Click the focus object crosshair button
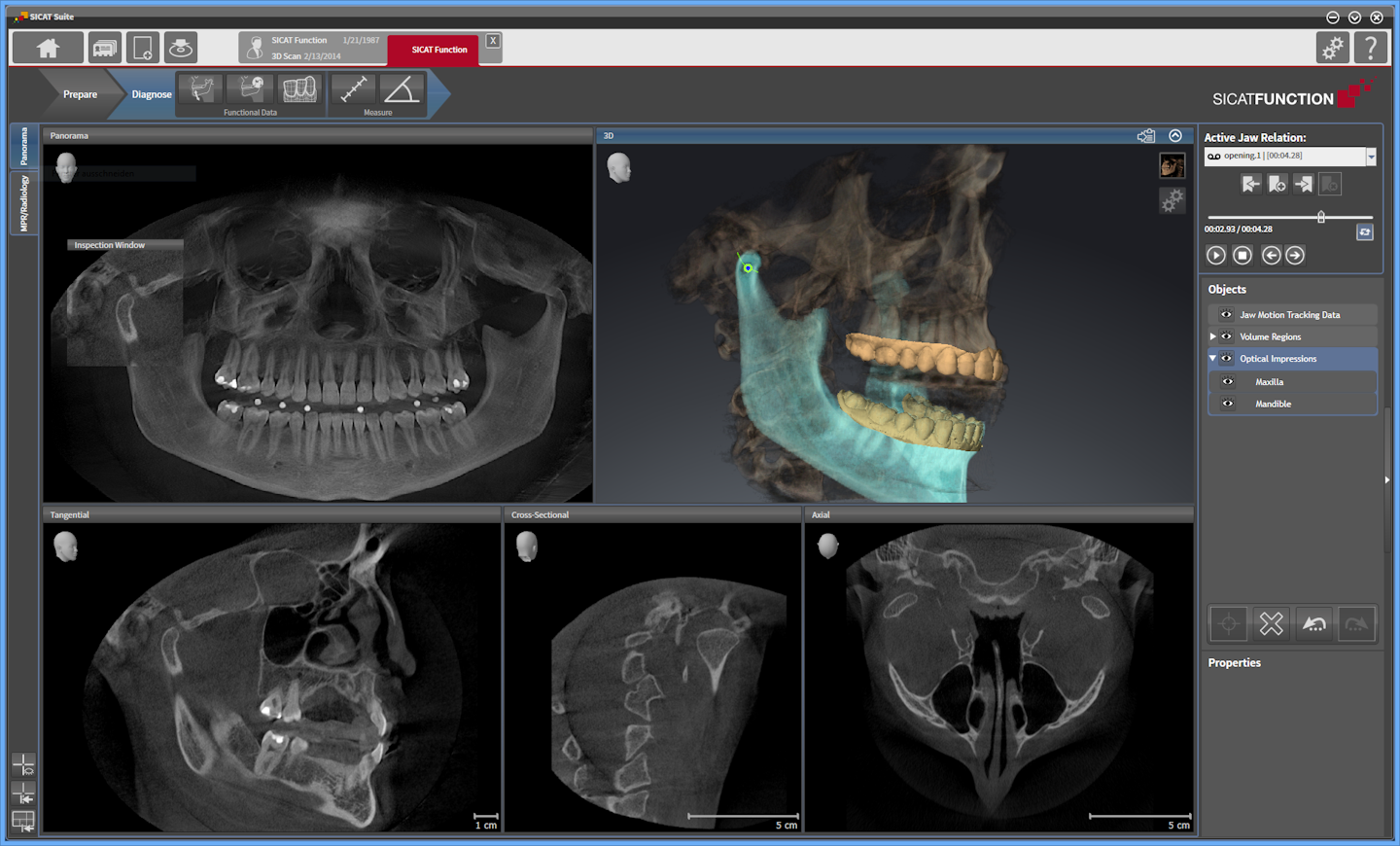This screenshot has width=1400, height=846. 1229,623
